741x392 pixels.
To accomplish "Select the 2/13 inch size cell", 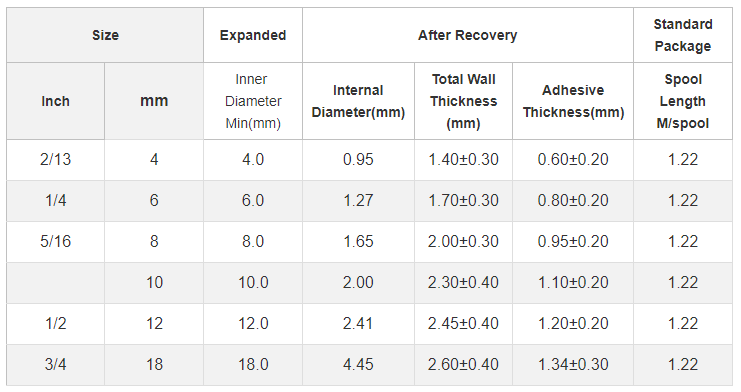I will 55,160.
